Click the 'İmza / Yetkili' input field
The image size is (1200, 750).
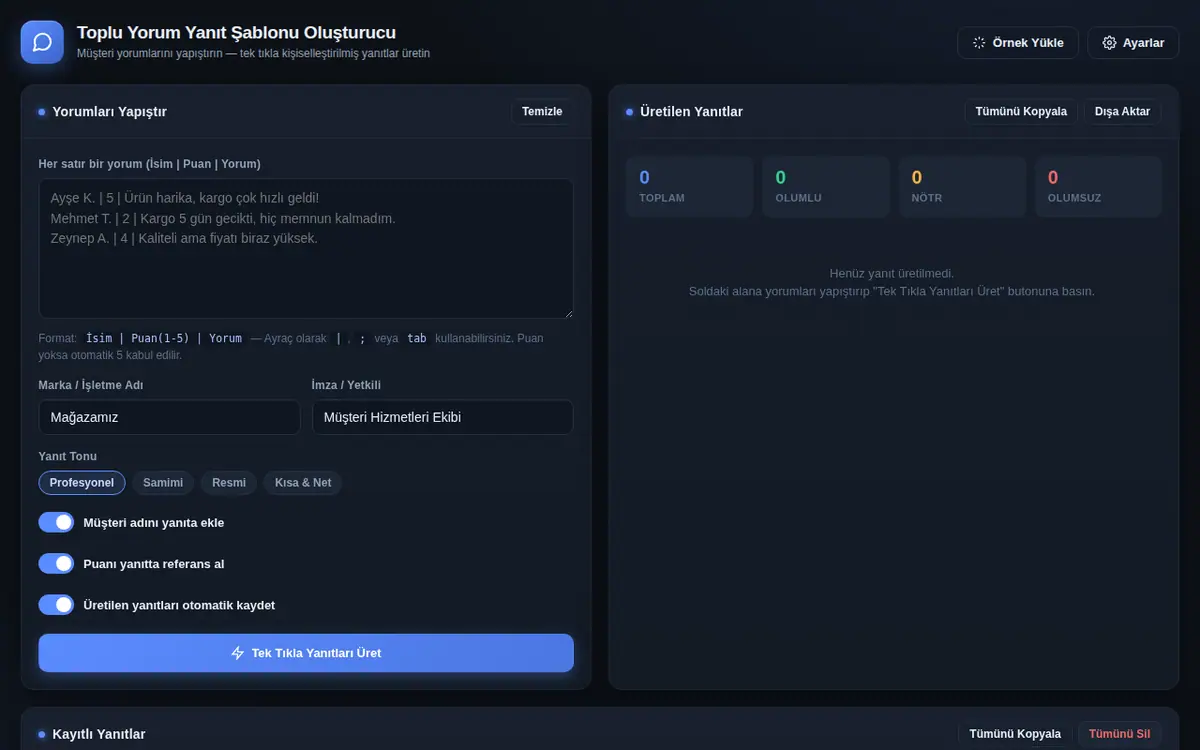point(443,418)
